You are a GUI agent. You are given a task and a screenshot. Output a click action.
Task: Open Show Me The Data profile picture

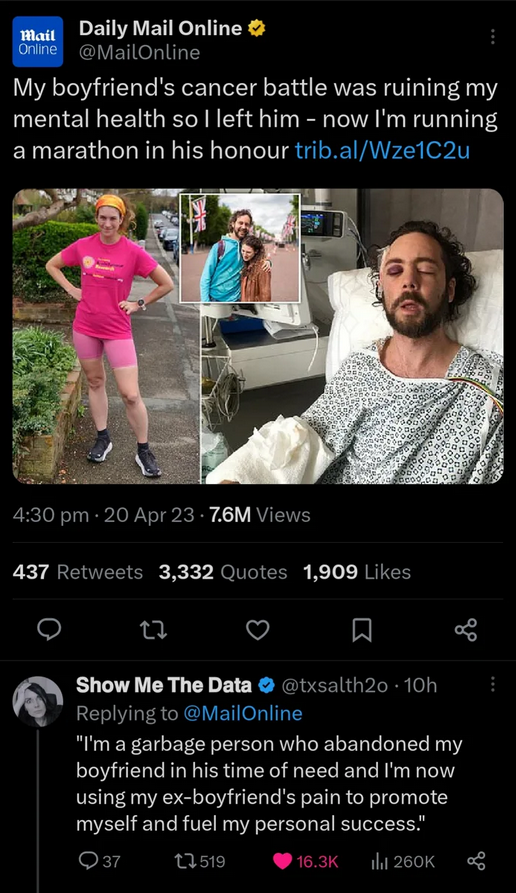tap(38, 701)
